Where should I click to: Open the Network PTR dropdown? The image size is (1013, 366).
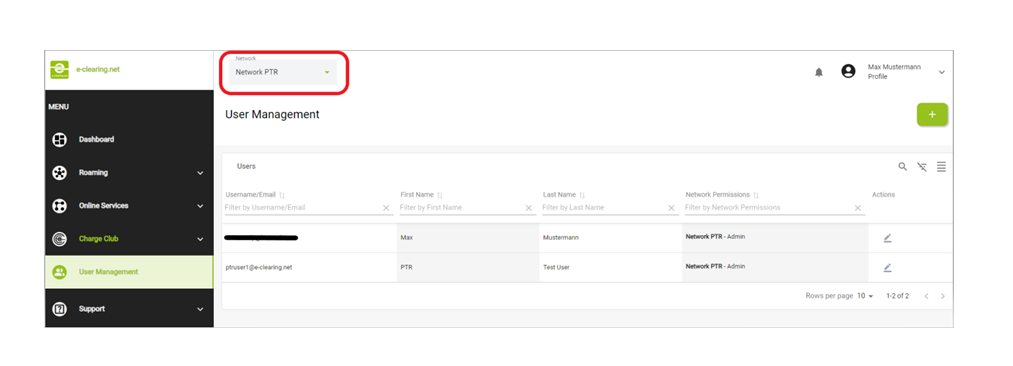[283, 72]
